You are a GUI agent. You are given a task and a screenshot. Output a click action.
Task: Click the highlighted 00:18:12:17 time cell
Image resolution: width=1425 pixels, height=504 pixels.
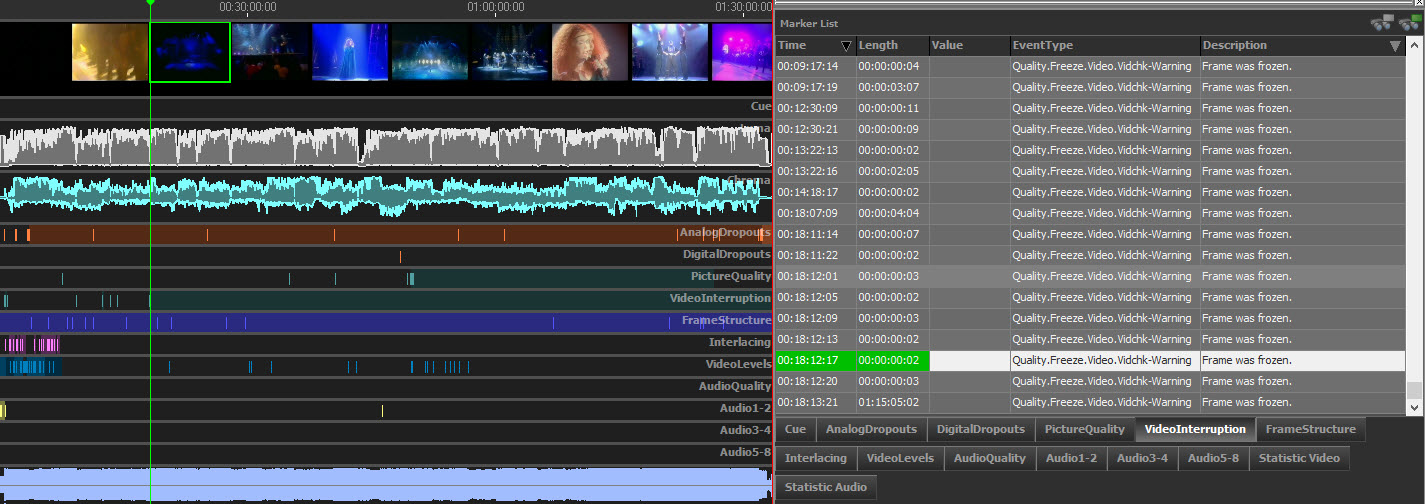[816, 360]
